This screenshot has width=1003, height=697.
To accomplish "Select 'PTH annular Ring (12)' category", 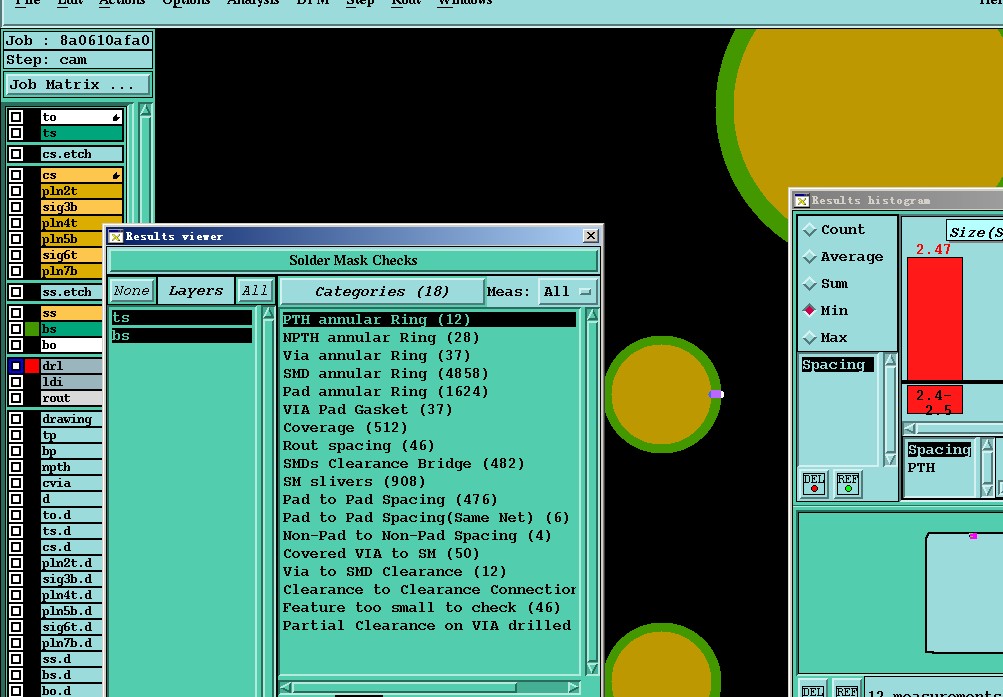I will [429, 319].
